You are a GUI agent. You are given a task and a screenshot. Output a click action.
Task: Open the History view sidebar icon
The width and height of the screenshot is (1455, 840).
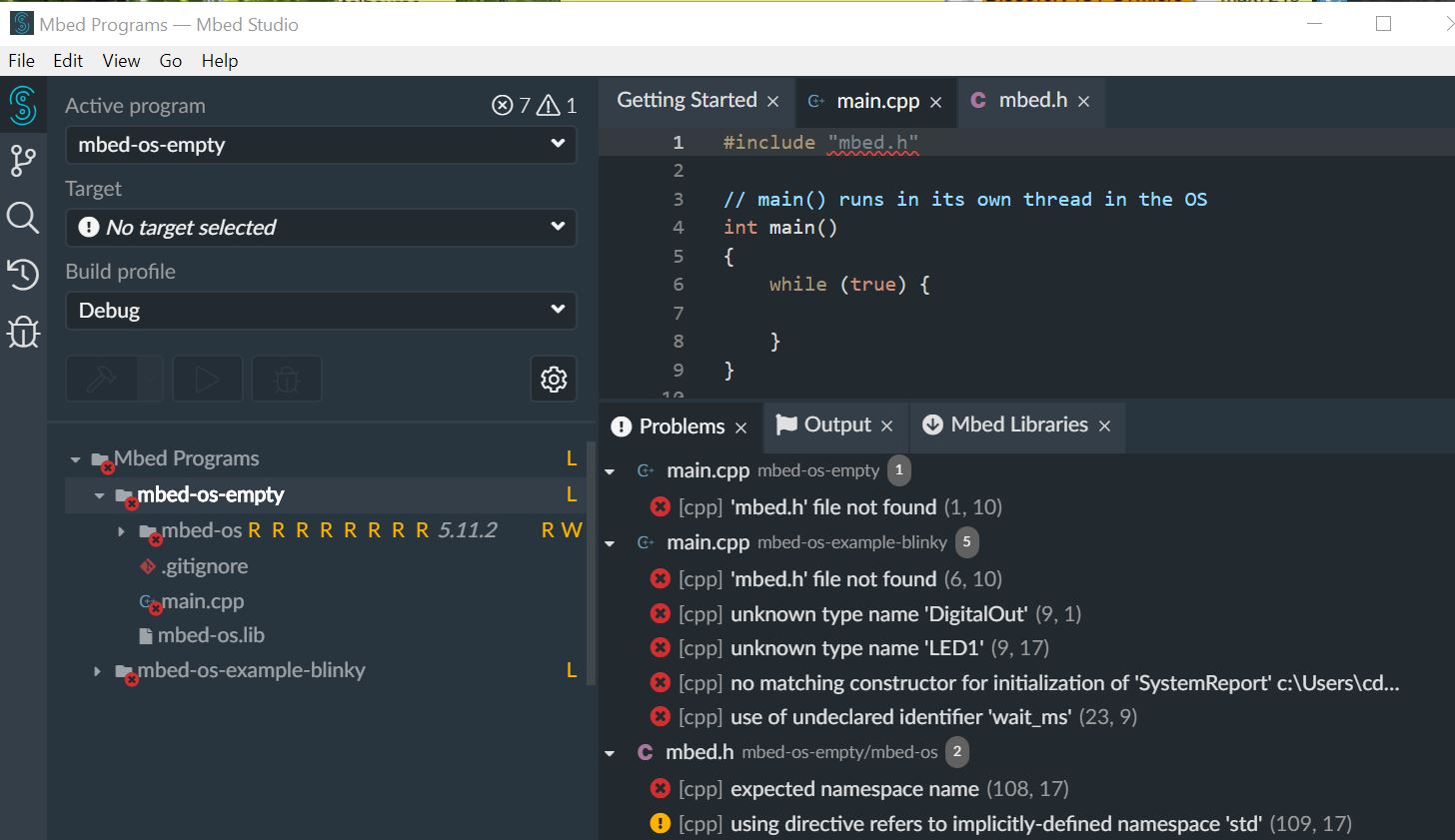point(23,275)
